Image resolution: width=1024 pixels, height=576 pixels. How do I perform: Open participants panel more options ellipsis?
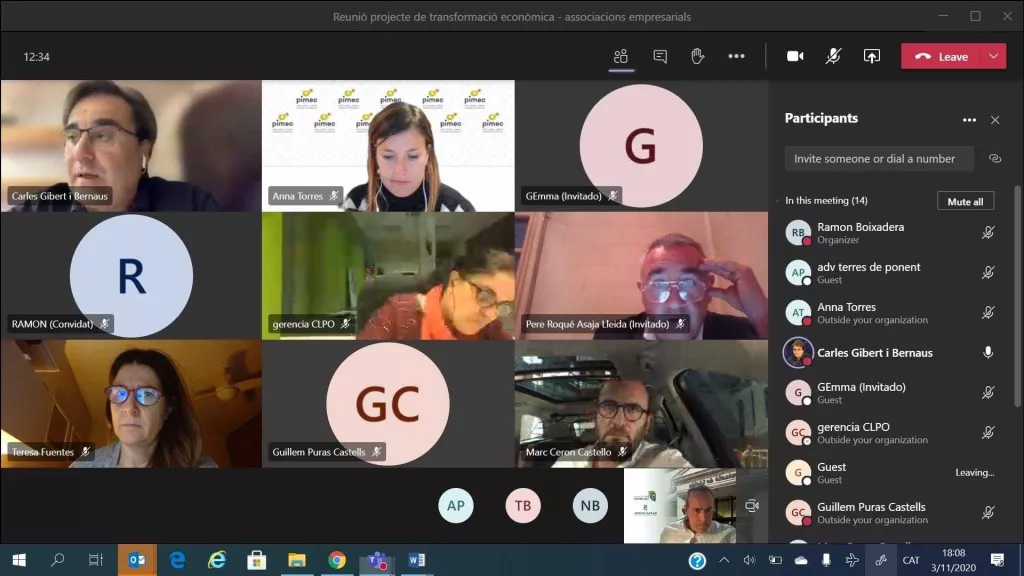[969, 120]
